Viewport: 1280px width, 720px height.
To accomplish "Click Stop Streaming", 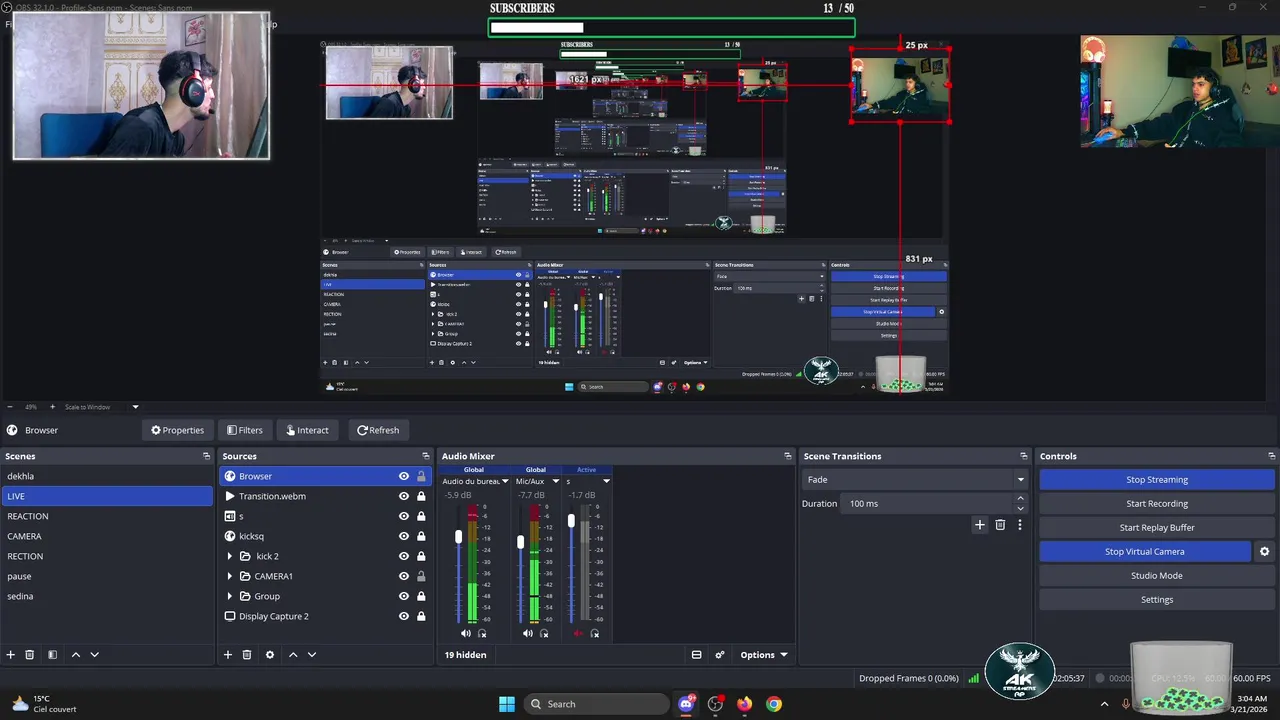I will point(1157,480).
